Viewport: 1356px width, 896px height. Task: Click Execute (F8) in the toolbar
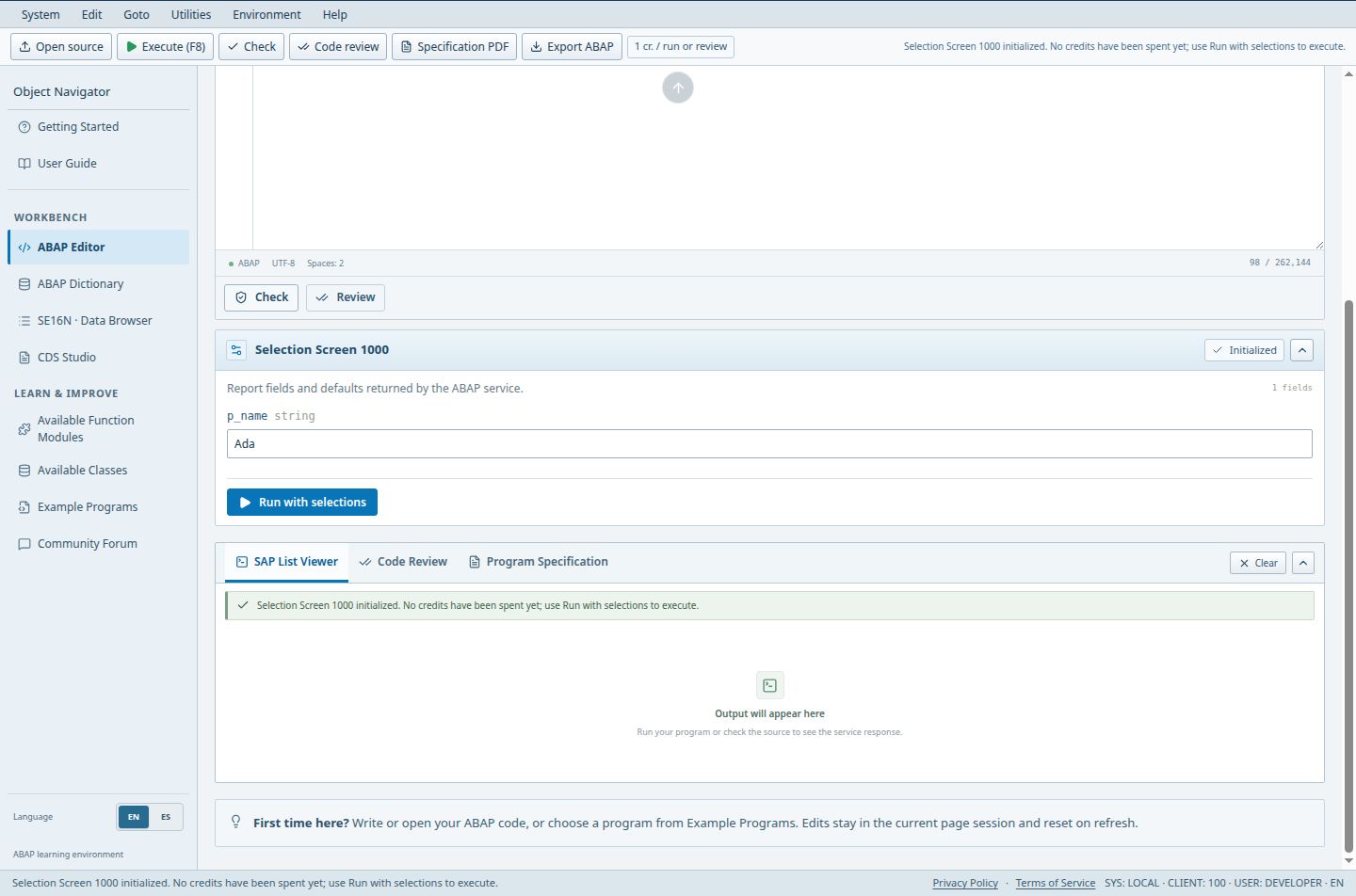165,46
